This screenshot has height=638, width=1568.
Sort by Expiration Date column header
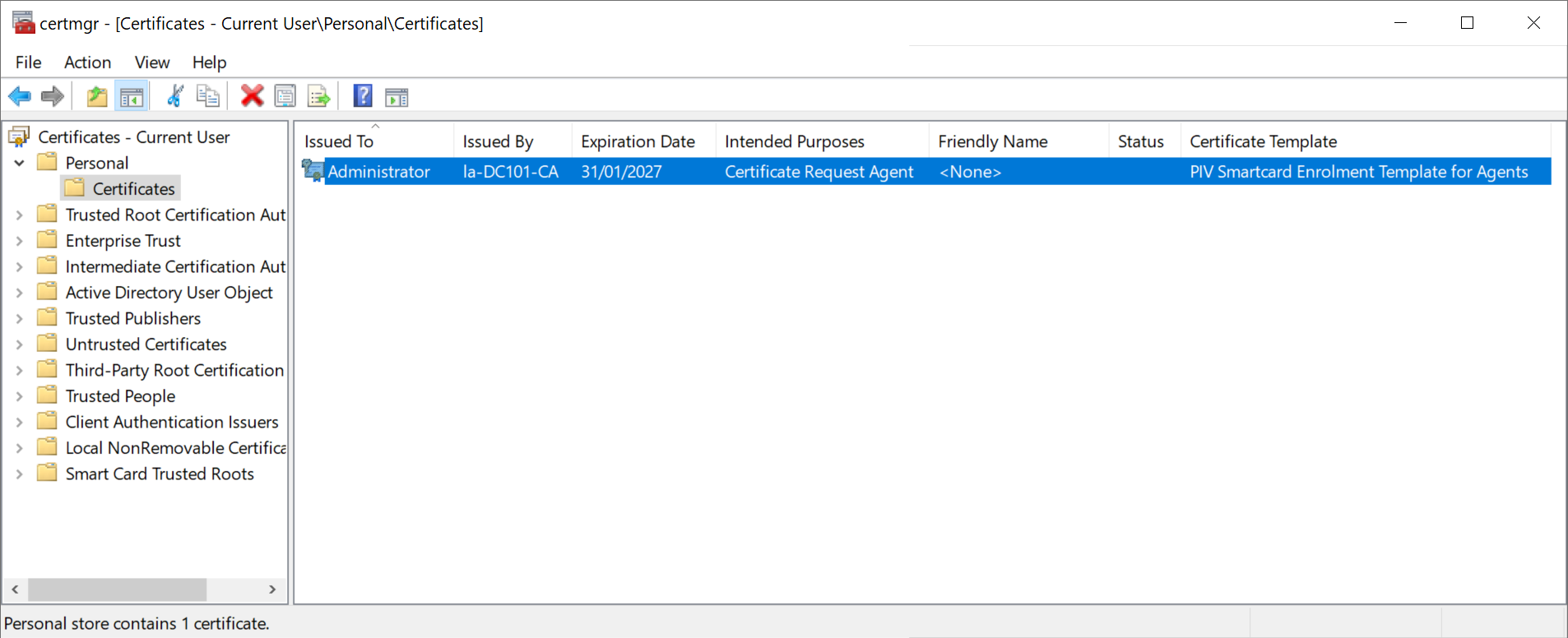click(638, 141)
